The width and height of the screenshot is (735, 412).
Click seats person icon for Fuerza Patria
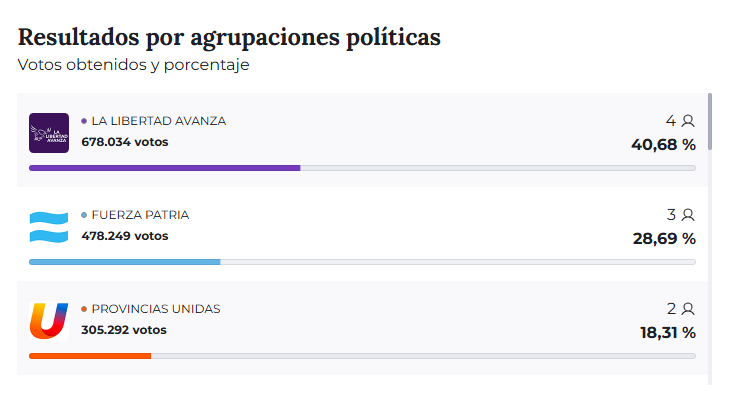pyautogui.click(x=687, y=215)
